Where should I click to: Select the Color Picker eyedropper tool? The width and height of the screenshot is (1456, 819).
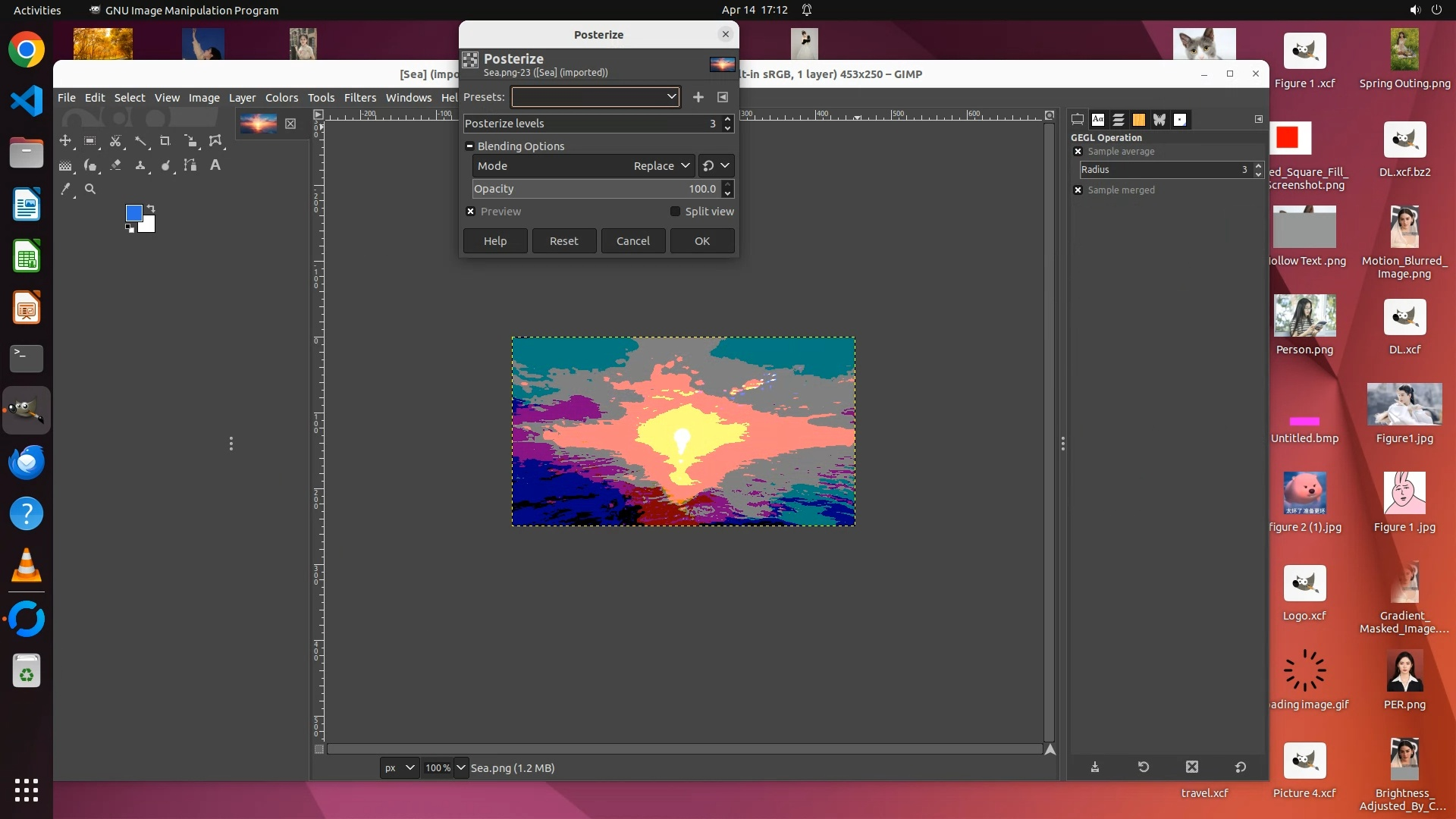tap(66, 190)
